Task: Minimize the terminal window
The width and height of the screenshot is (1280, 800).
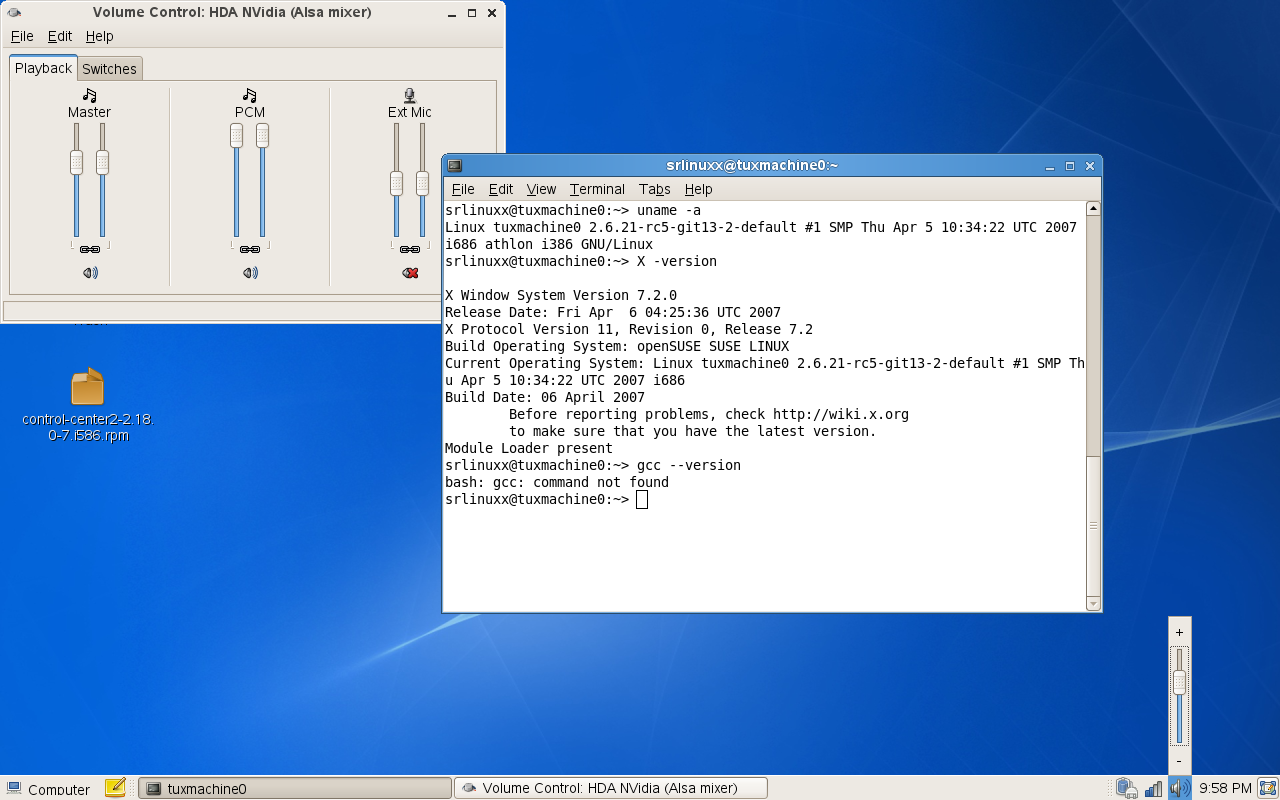Action: pyautogui.click(x=1050, y=166)
